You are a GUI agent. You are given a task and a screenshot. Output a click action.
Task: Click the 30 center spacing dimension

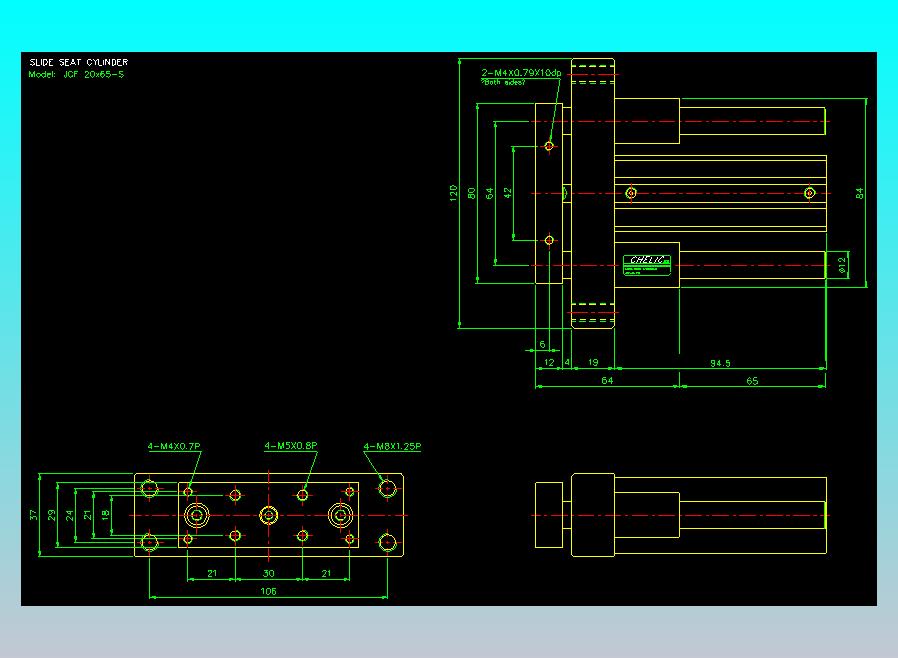pyautogui.click(x=269, y=573)
